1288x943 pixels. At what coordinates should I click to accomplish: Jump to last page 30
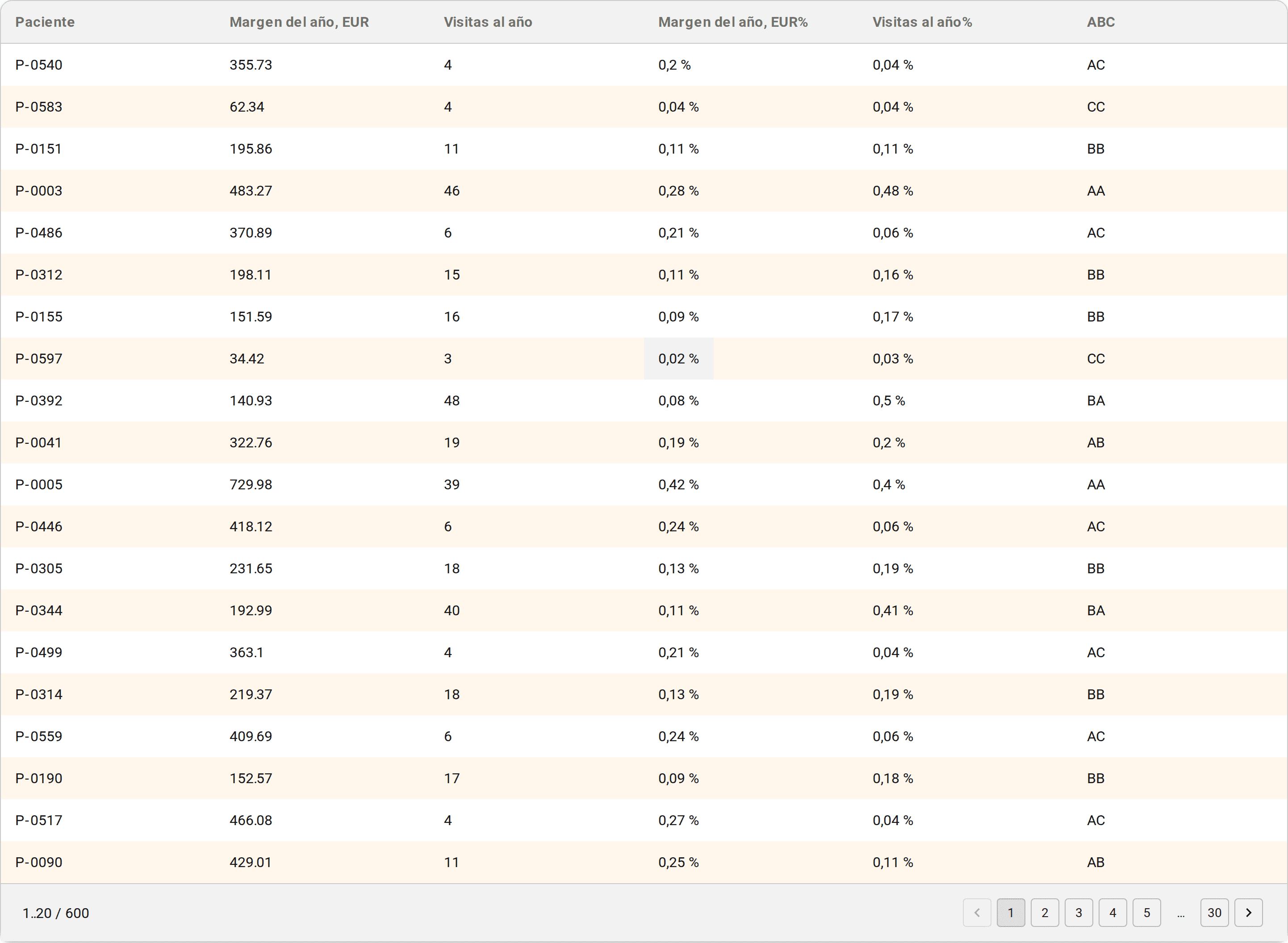click(1214, 913)
